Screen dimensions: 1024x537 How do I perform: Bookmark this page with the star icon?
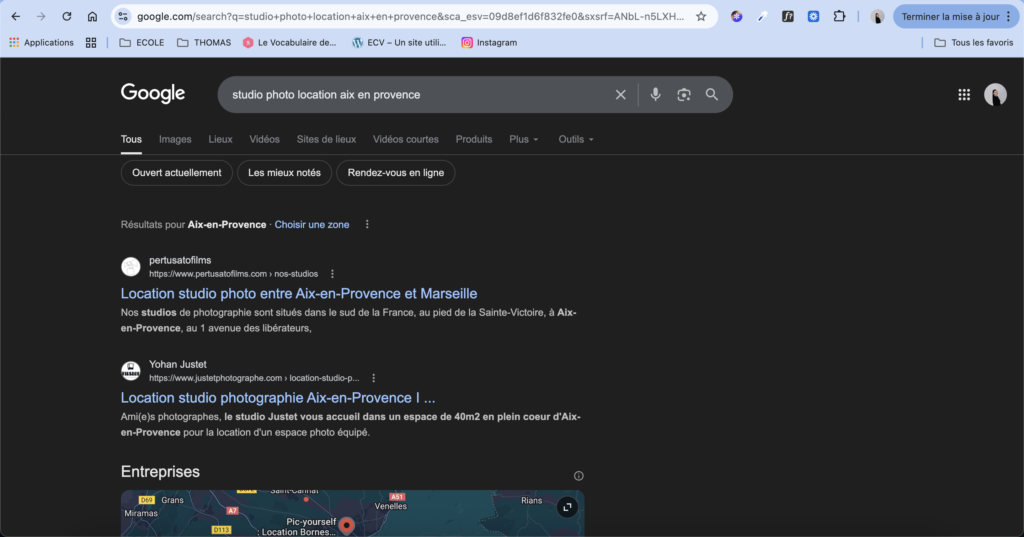tap(701, 16)
